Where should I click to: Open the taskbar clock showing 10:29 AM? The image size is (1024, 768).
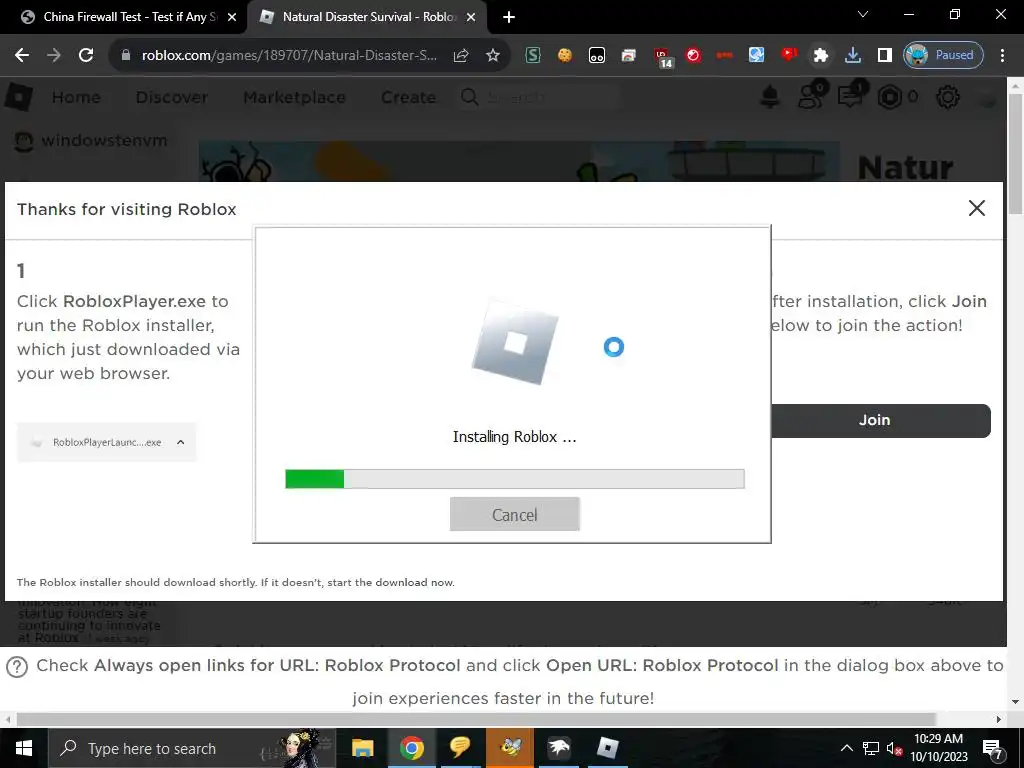pyautogui.click(x=939, y=748)
